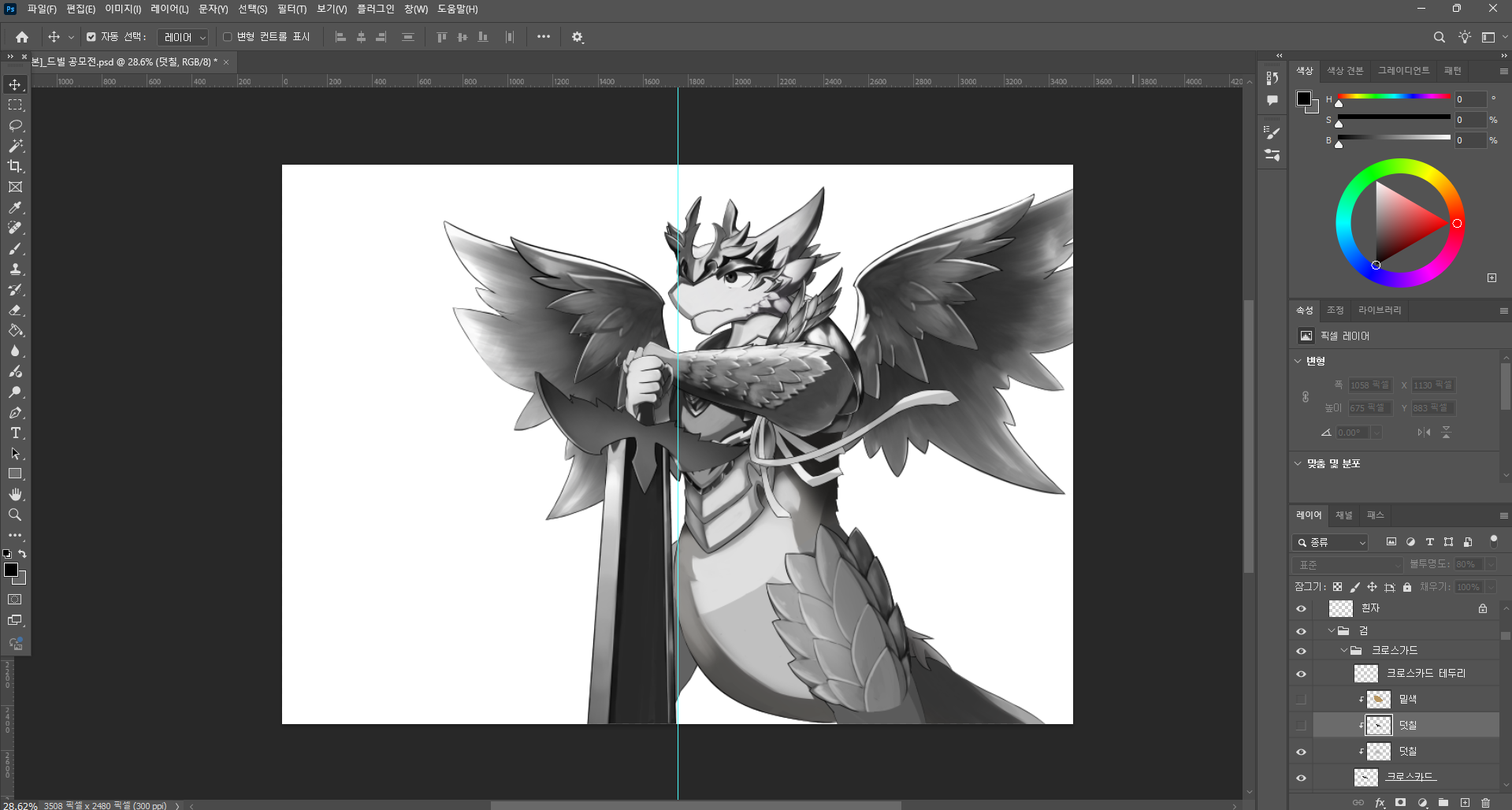Select the Frame tool
1512x810 pixels.
click(x=15, y=187)
